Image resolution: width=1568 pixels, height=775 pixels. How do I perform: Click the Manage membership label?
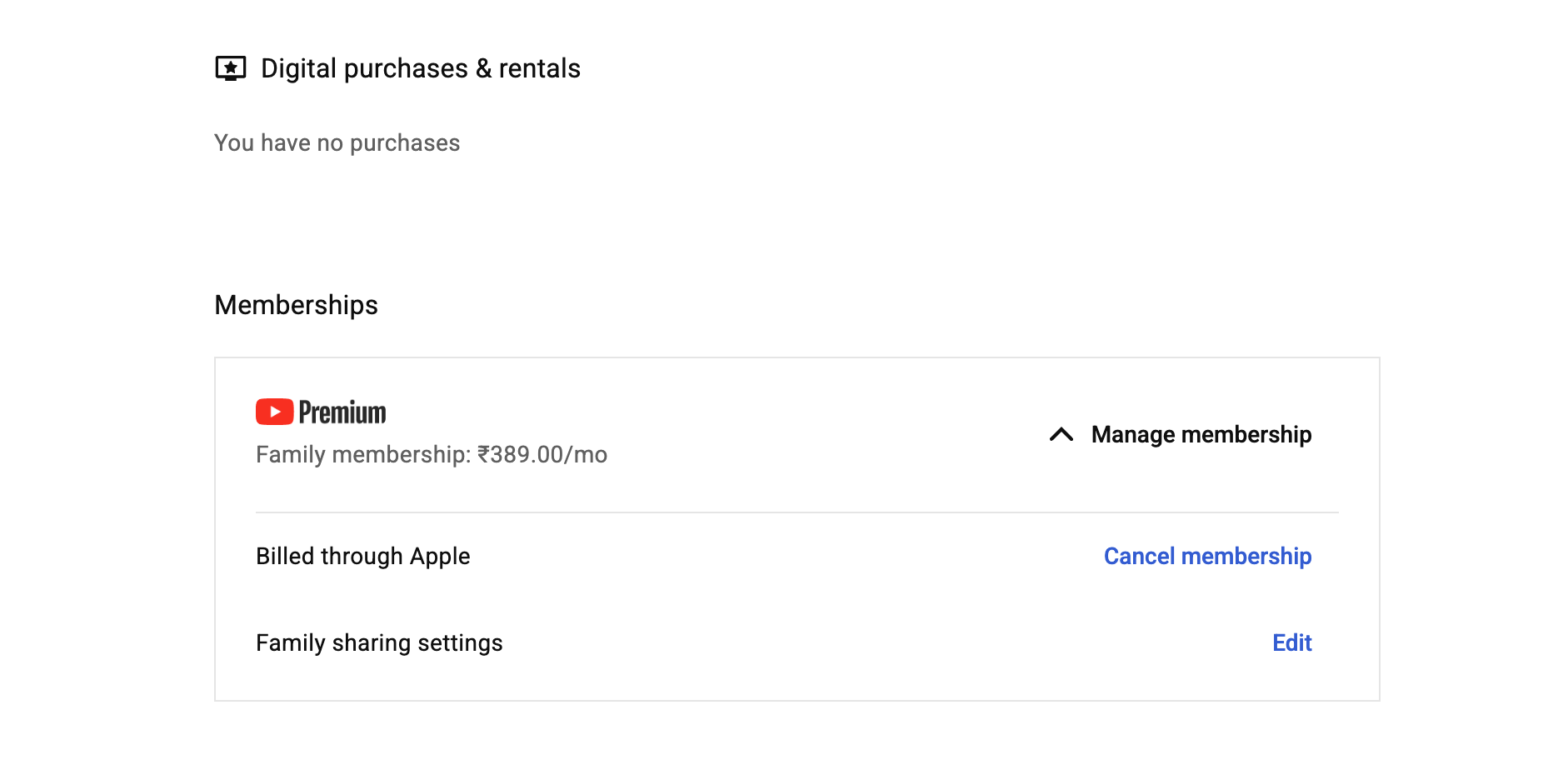click(x=1201, y=434)
